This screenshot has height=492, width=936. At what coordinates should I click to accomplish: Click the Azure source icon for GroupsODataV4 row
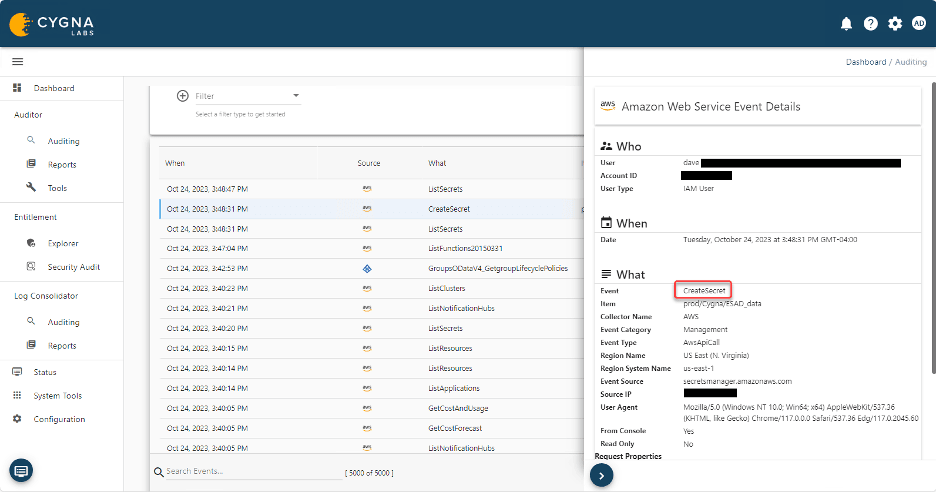point(367,268)
